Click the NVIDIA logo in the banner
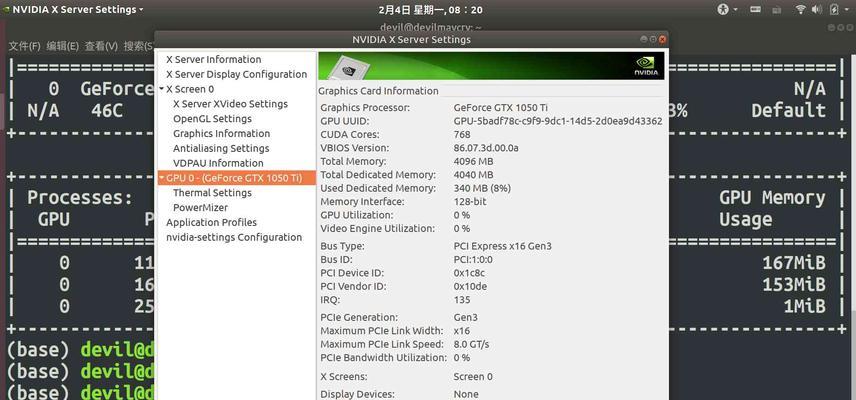The height and width of the screenshot is (400, 856). click(646, 66)
